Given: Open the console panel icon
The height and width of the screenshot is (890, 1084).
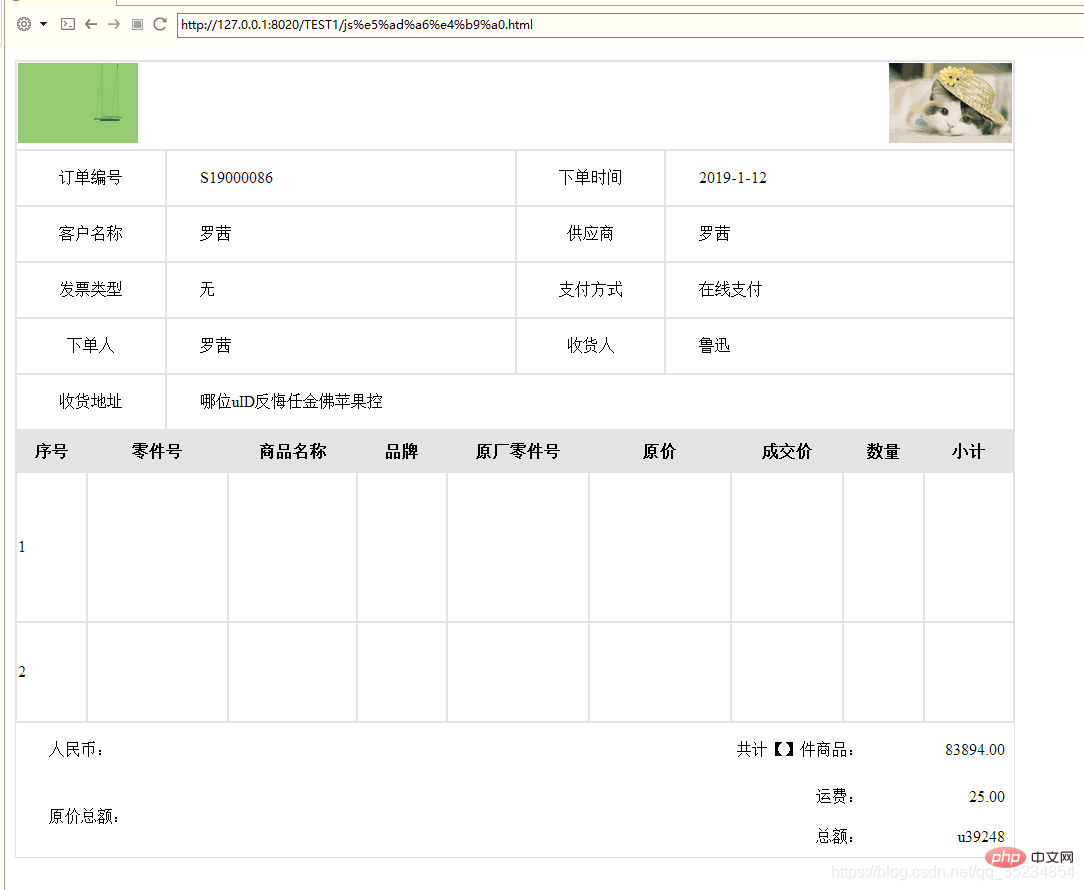Looking at the screenshot, I should coord(68,24).
